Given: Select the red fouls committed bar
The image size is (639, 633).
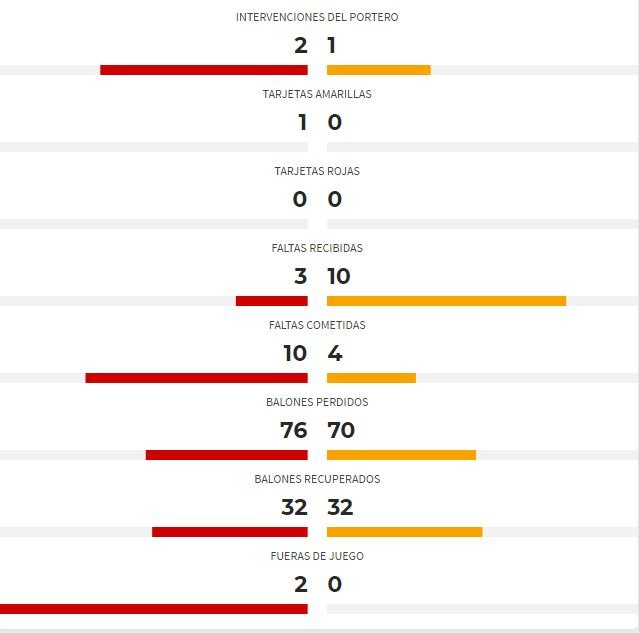Looking at the screenshot, I should pyautogui.click(x=196, y=378).
